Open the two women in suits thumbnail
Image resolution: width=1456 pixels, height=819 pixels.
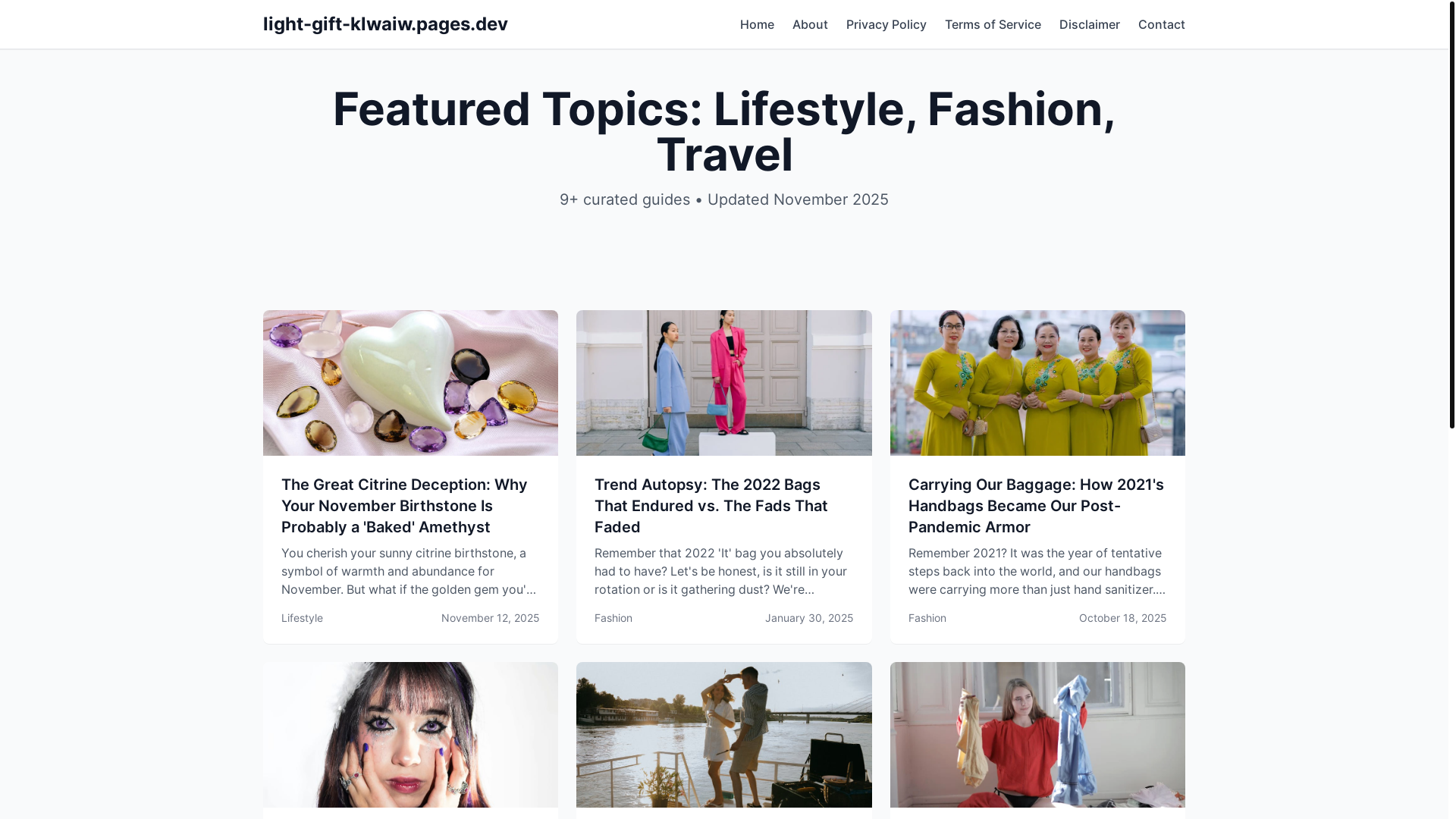click(x=723, y=383)
